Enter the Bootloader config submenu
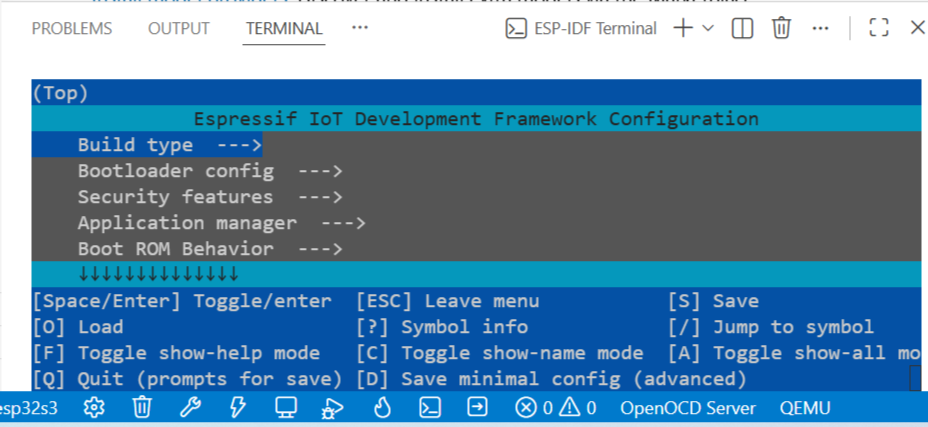928x427 pixels. click(x=210, y=171)
